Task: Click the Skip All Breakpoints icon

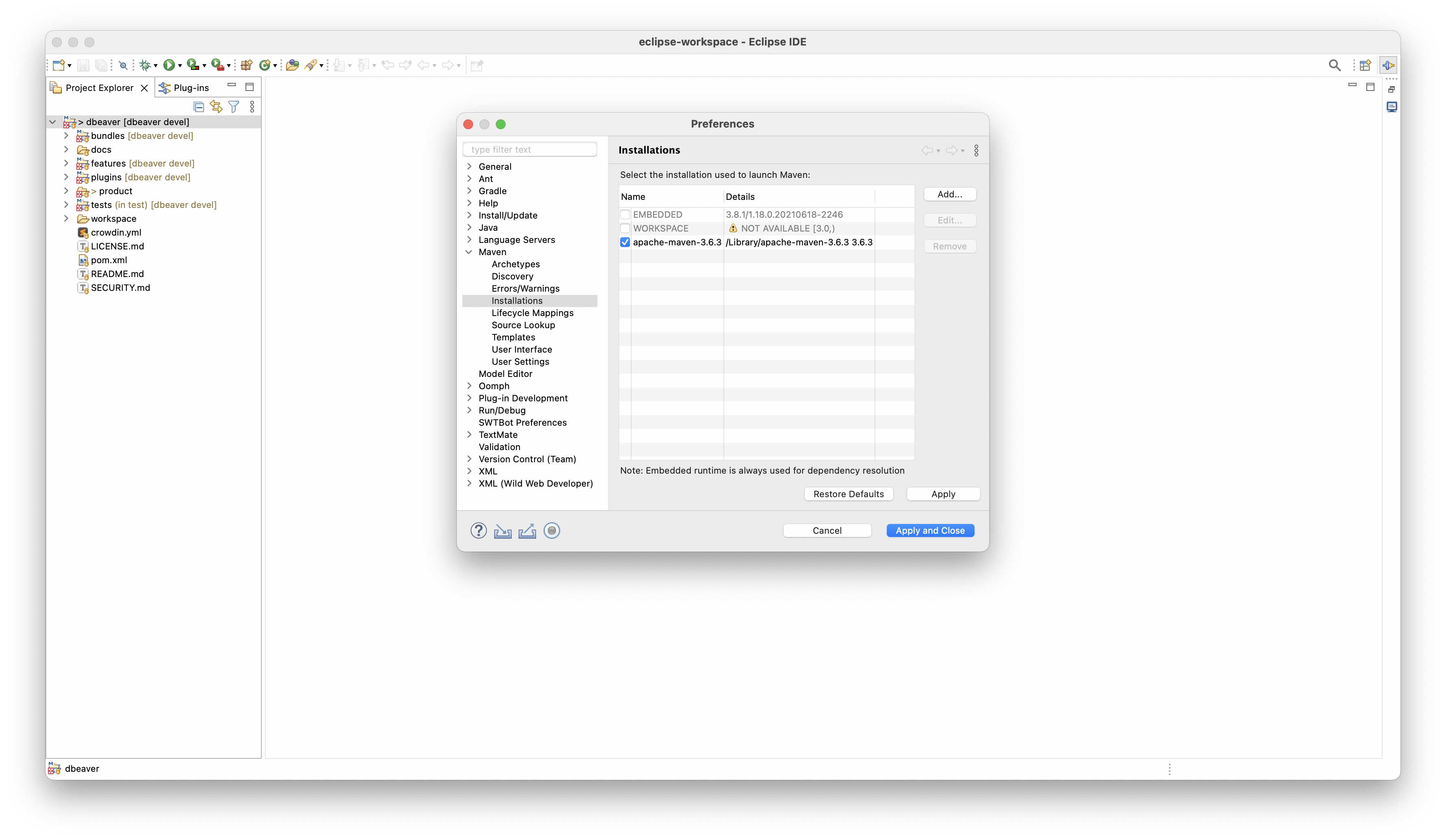Action: click(123, 65)
